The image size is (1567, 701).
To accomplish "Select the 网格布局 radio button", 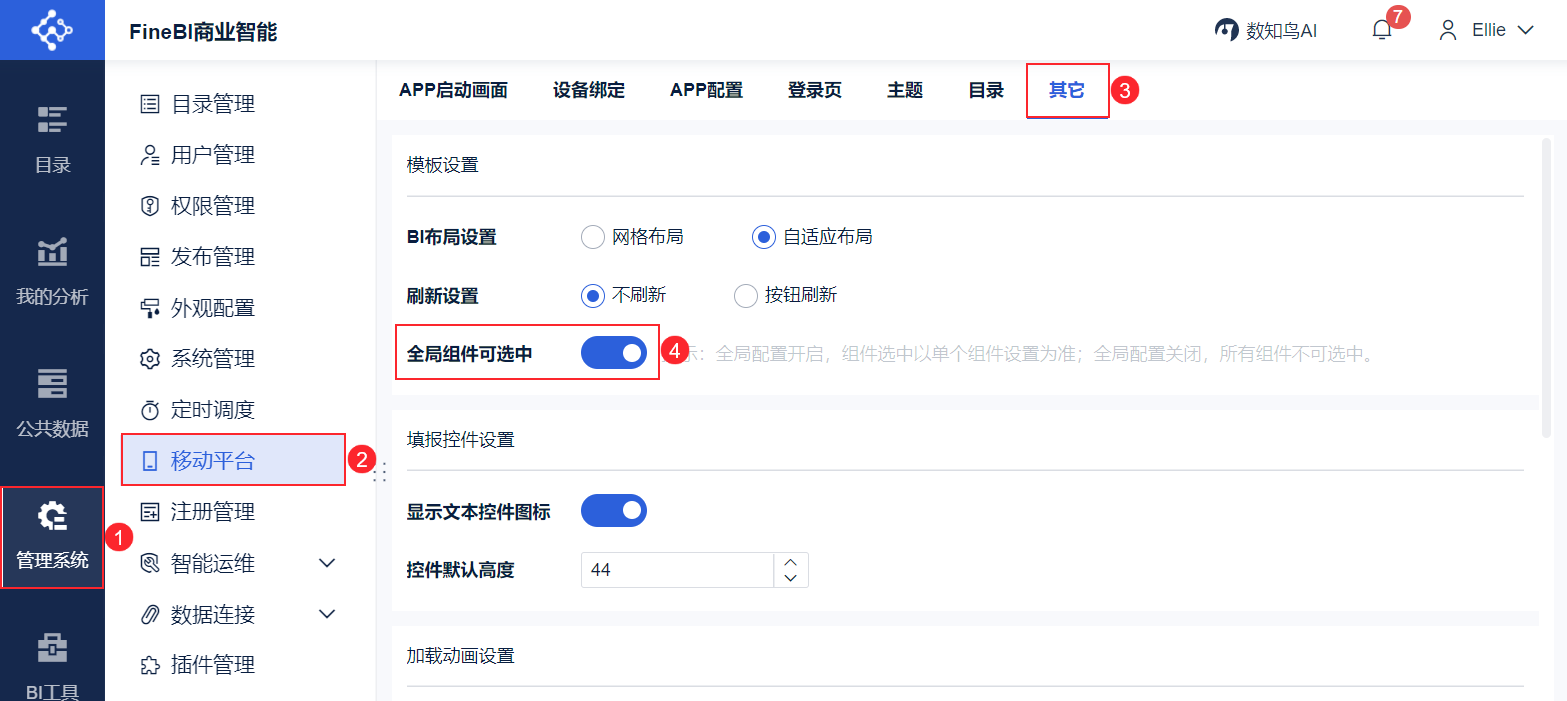I will (593, 237).
